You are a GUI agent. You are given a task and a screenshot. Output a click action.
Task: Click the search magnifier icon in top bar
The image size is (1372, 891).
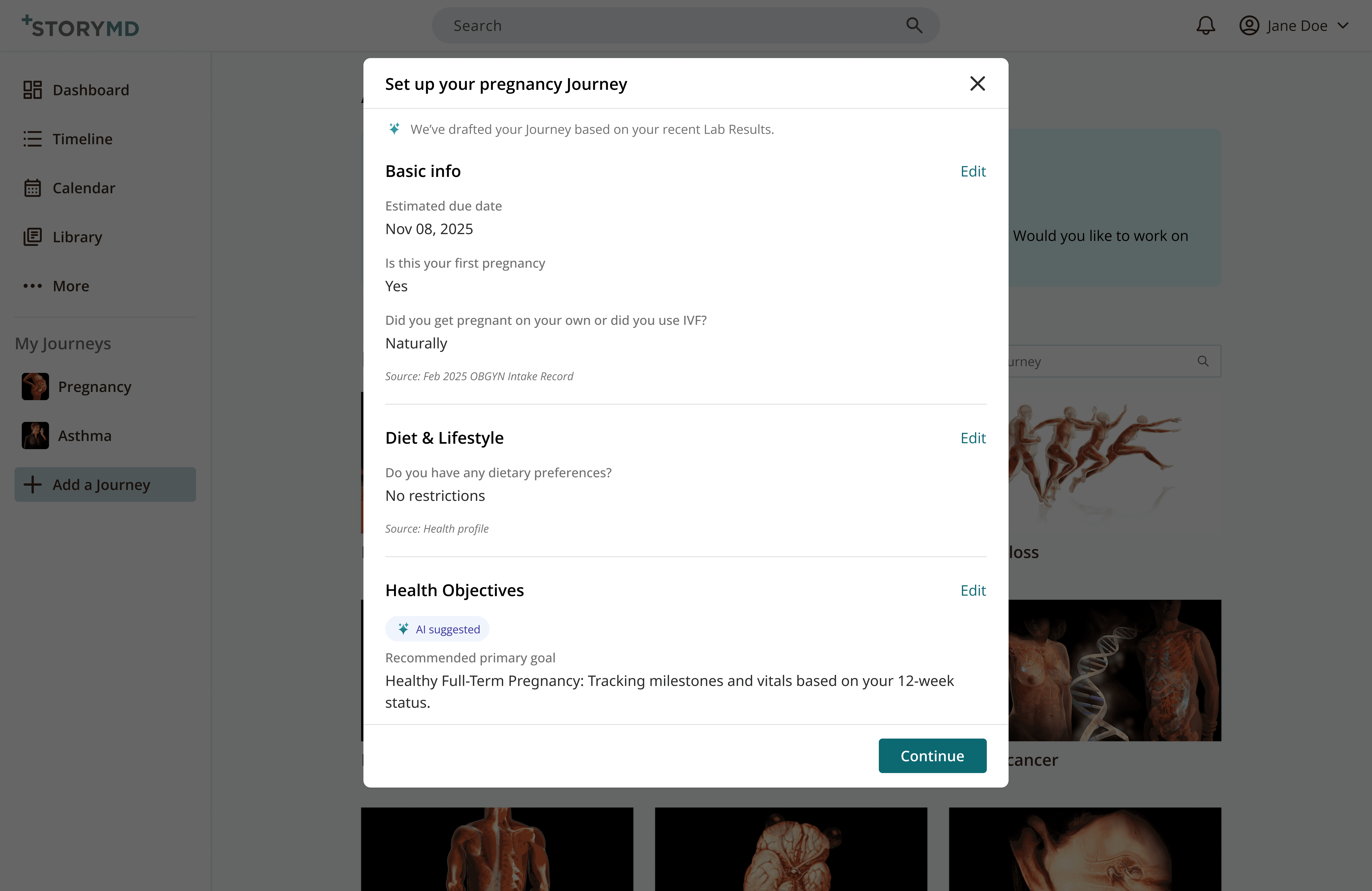click(914, 25)
